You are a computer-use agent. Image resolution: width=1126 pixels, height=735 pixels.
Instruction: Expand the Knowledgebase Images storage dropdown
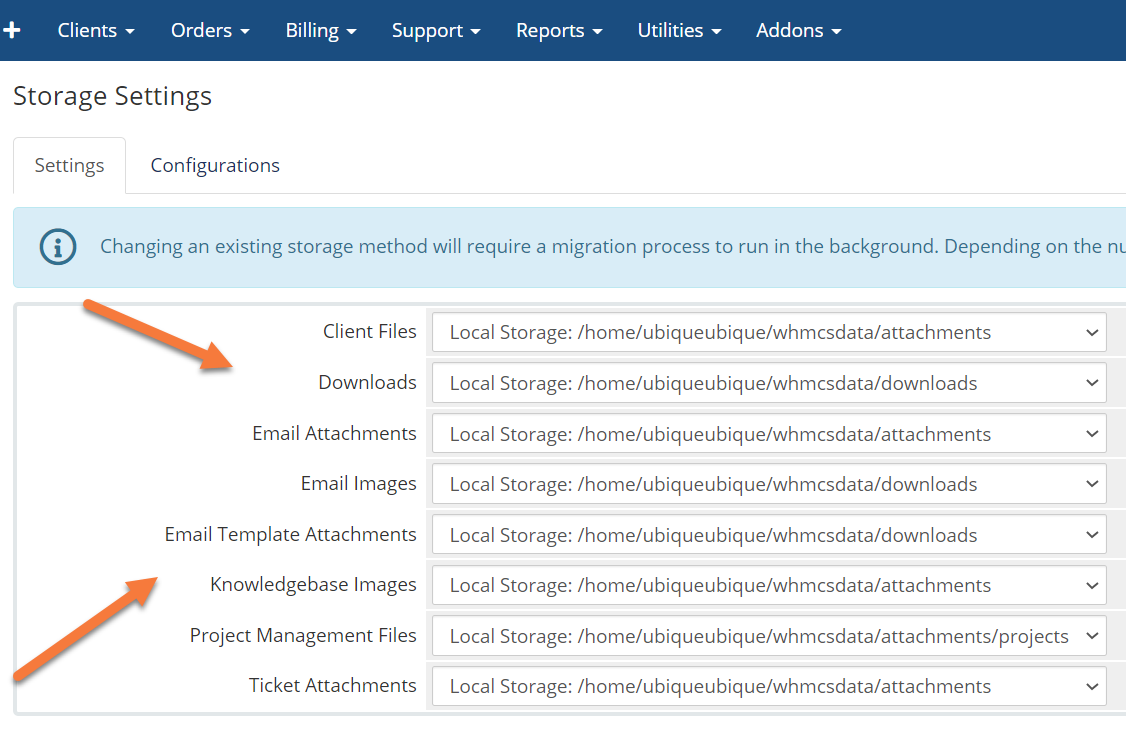point(768,585)
